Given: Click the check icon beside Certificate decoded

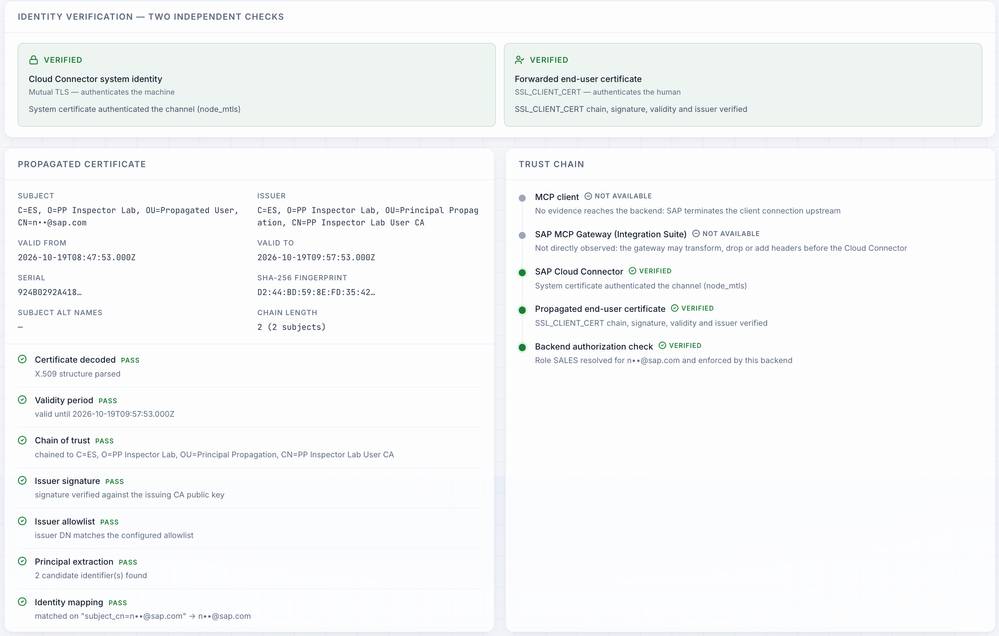Looking at the screenshot, I should pyautogui.click(x=22, y=359).
